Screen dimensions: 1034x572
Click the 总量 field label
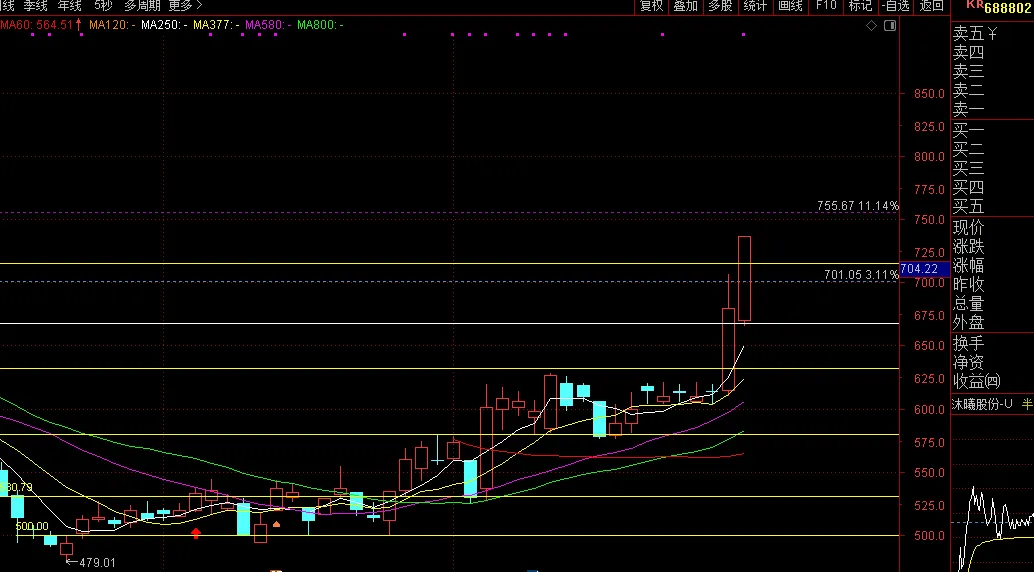click(969, 303)
